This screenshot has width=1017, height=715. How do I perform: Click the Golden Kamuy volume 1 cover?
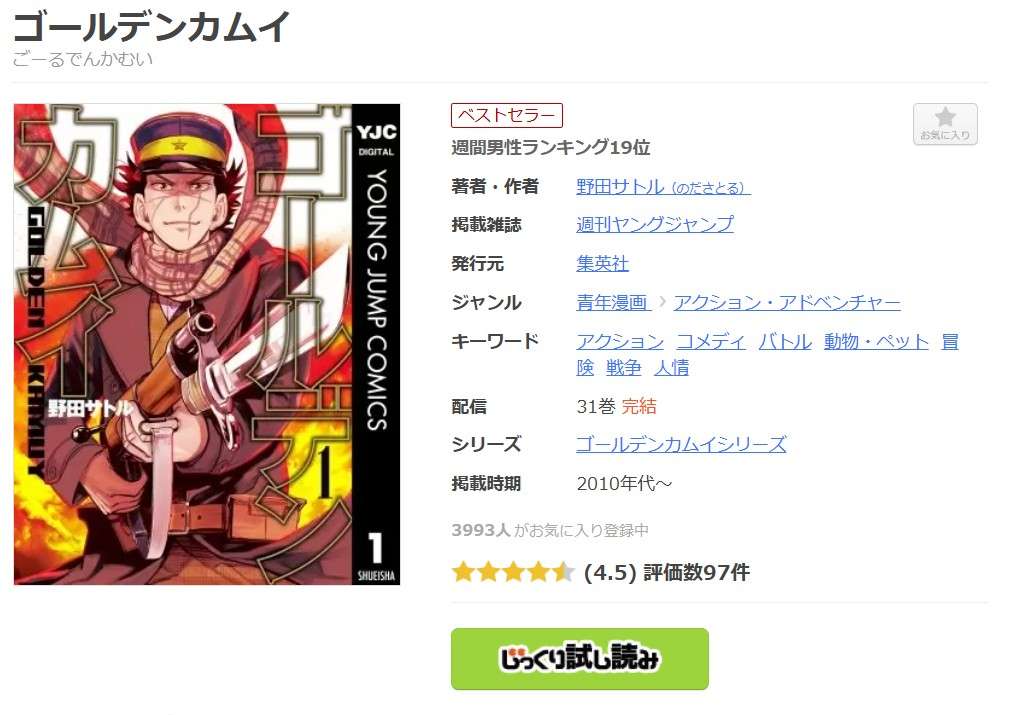[207, 344]
